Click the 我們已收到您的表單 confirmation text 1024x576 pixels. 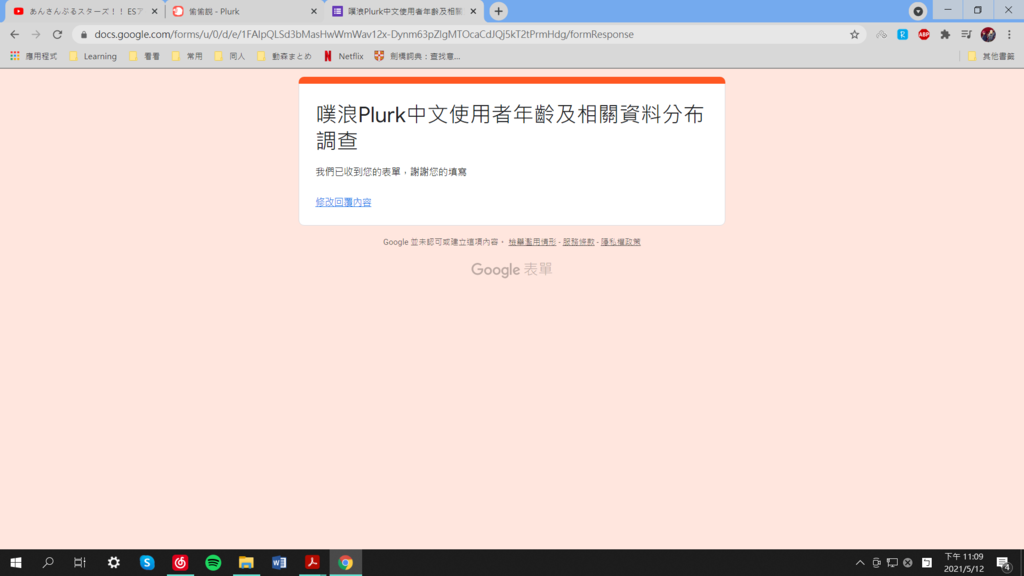(391, 172)
